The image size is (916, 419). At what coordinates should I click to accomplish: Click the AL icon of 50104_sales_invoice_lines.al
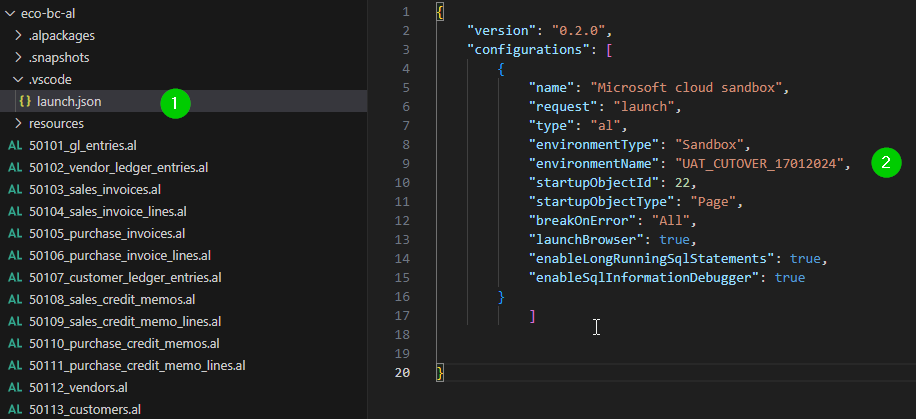click(x=15, y=212)
